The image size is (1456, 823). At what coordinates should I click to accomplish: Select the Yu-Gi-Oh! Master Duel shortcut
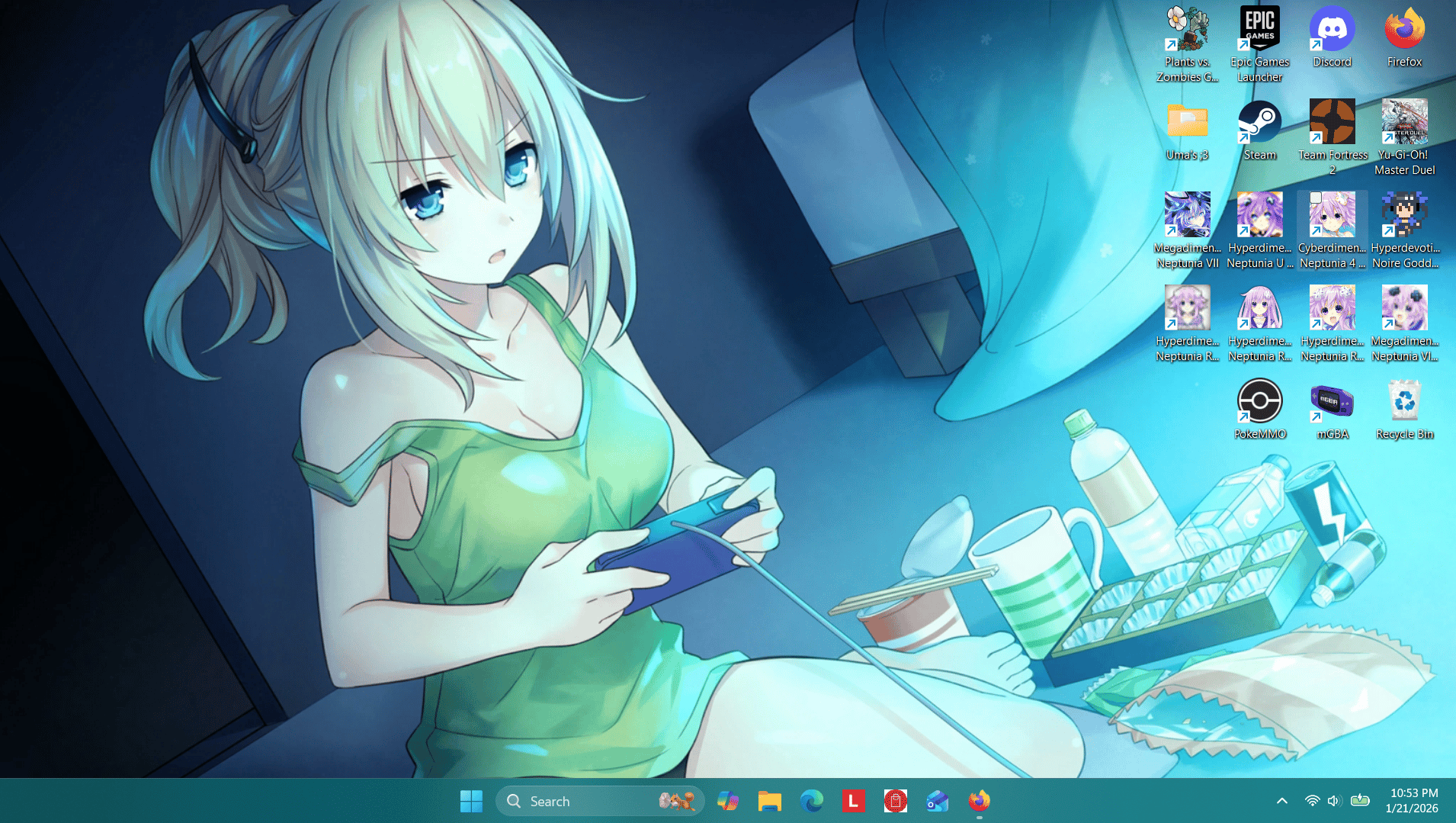(x=1404, y=137)
